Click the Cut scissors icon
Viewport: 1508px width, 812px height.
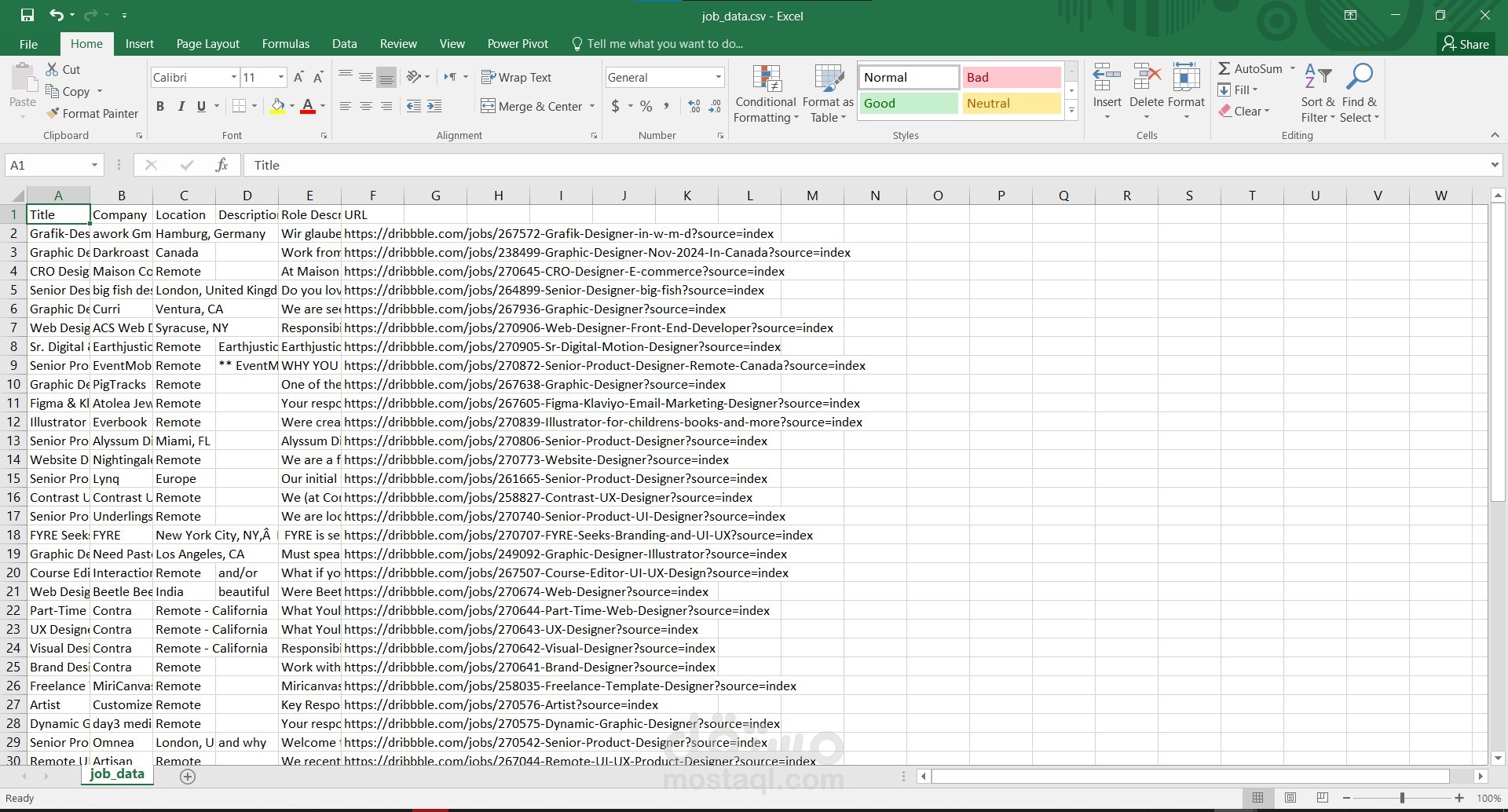[53, 69]
